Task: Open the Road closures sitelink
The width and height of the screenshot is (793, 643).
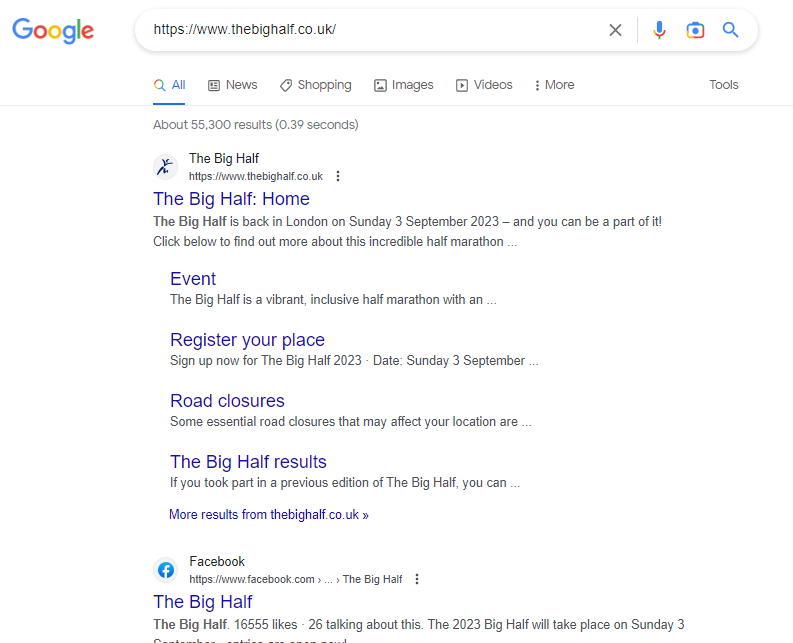Action: click(x=227, y=401)
